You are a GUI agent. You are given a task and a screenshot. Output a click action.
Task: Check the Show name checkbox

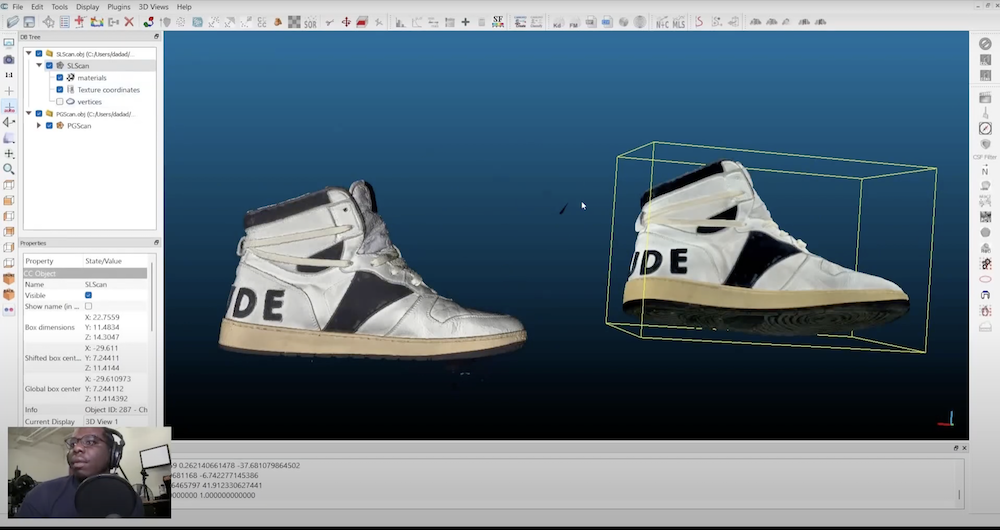[88, 306]
